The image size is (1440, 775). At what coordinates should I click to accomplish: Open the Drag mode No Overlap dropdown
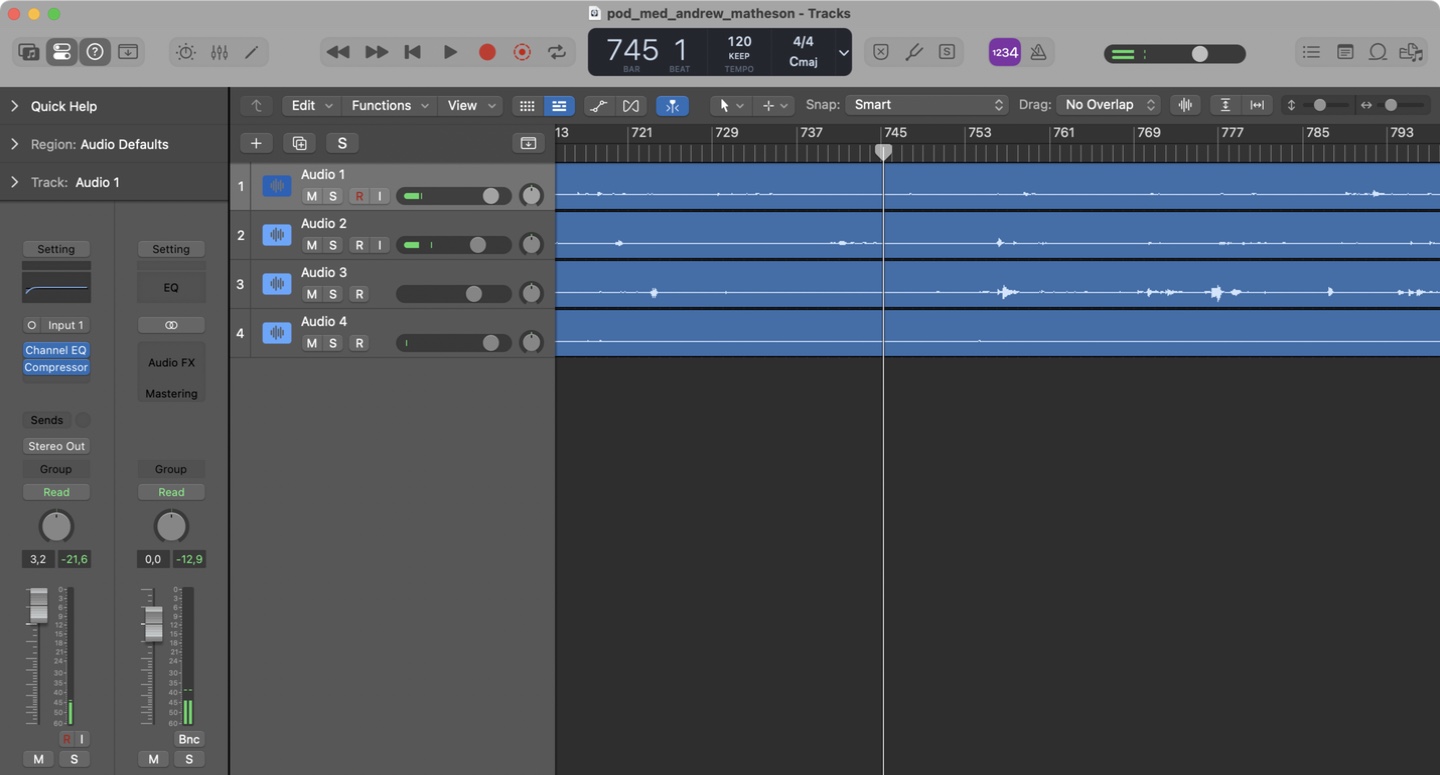(x=1110, y=105)
